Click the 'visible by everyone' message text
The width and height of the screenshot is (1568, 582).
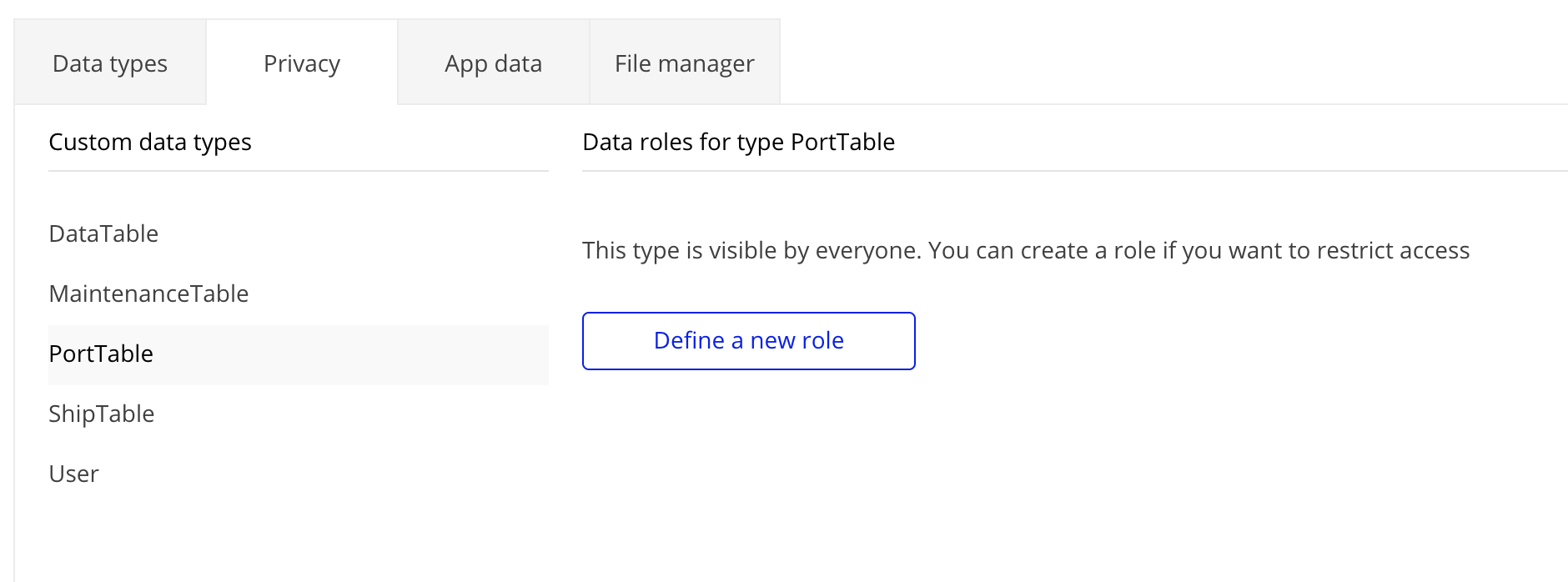[x=1026, y=251]
